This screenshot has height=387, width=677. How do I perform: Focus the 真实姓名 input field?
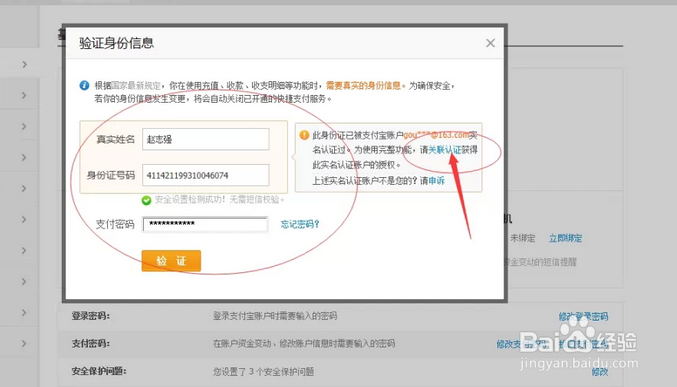(206, 139)
